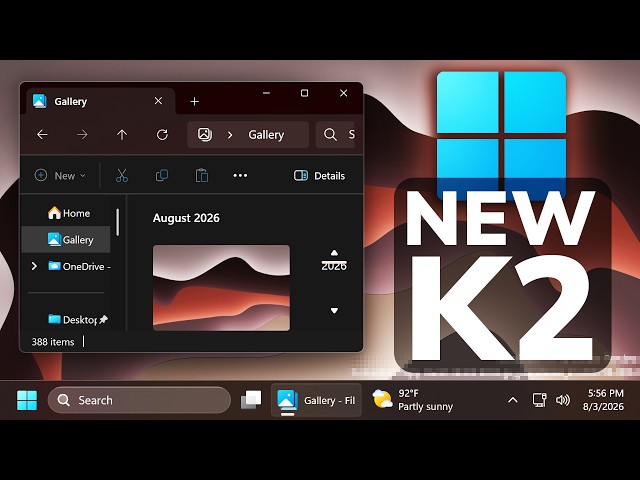Expand the address bar breadcrumb chevron
The height and width of the screenshot is (480, 640).
[230, 135]
